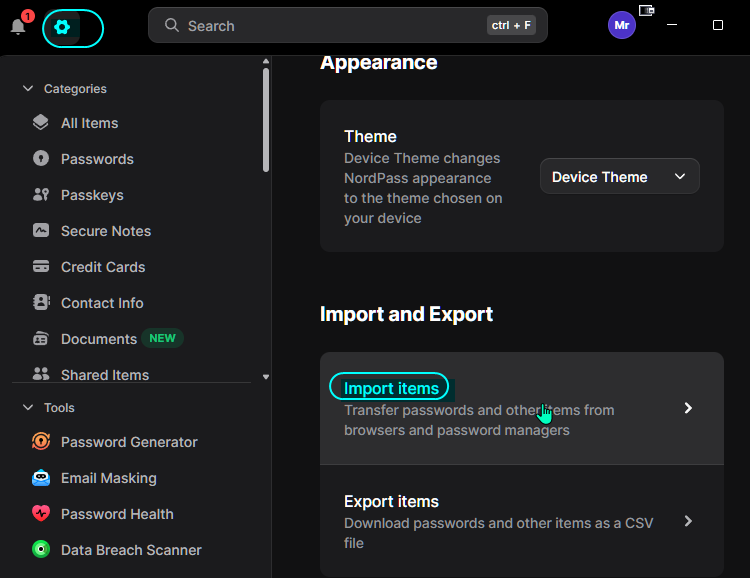750x578 pixels.
Task: Click the sidebar scrollbar thumb
Action: 266,120
